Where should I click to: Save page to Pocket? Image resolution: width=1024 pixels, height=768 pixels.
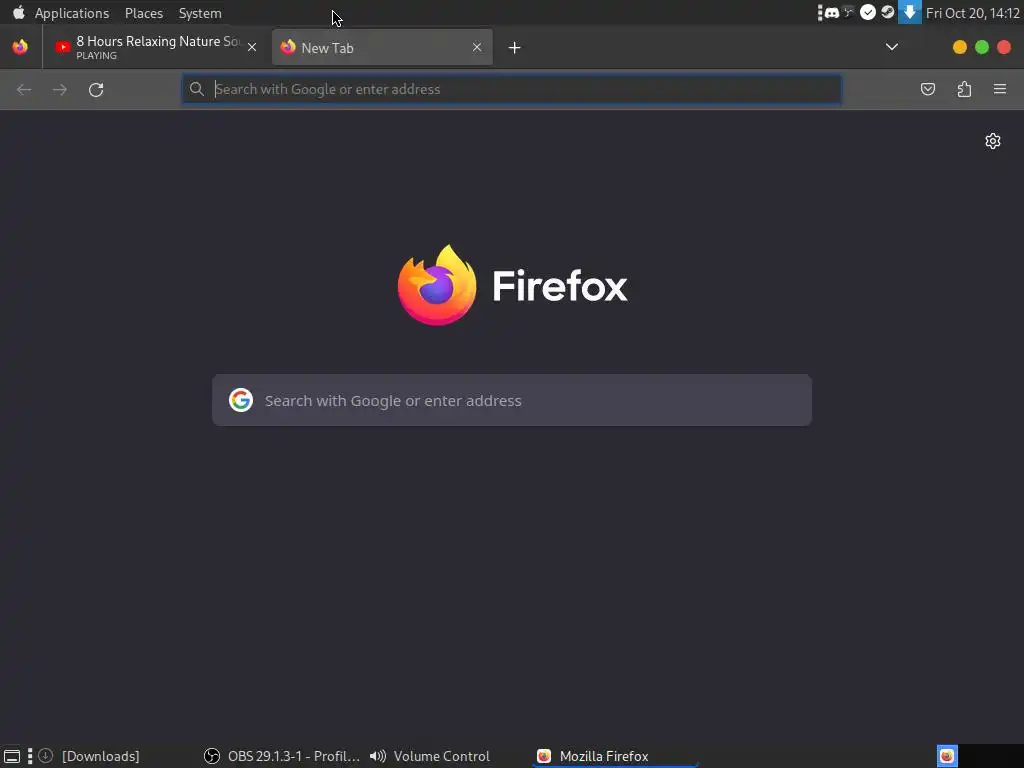(927, 89)
